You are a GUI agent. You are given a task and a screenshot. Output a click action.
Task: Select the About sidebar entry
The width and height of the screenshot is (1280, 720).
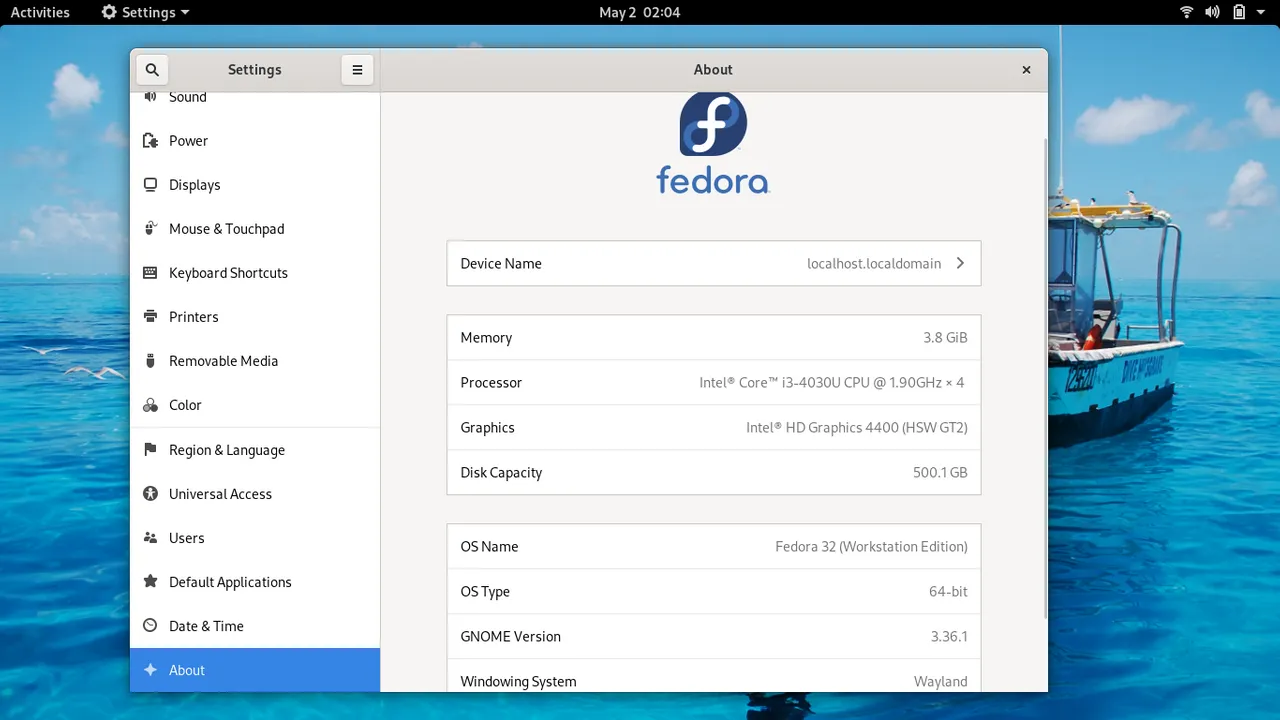[x=255, y=670]
